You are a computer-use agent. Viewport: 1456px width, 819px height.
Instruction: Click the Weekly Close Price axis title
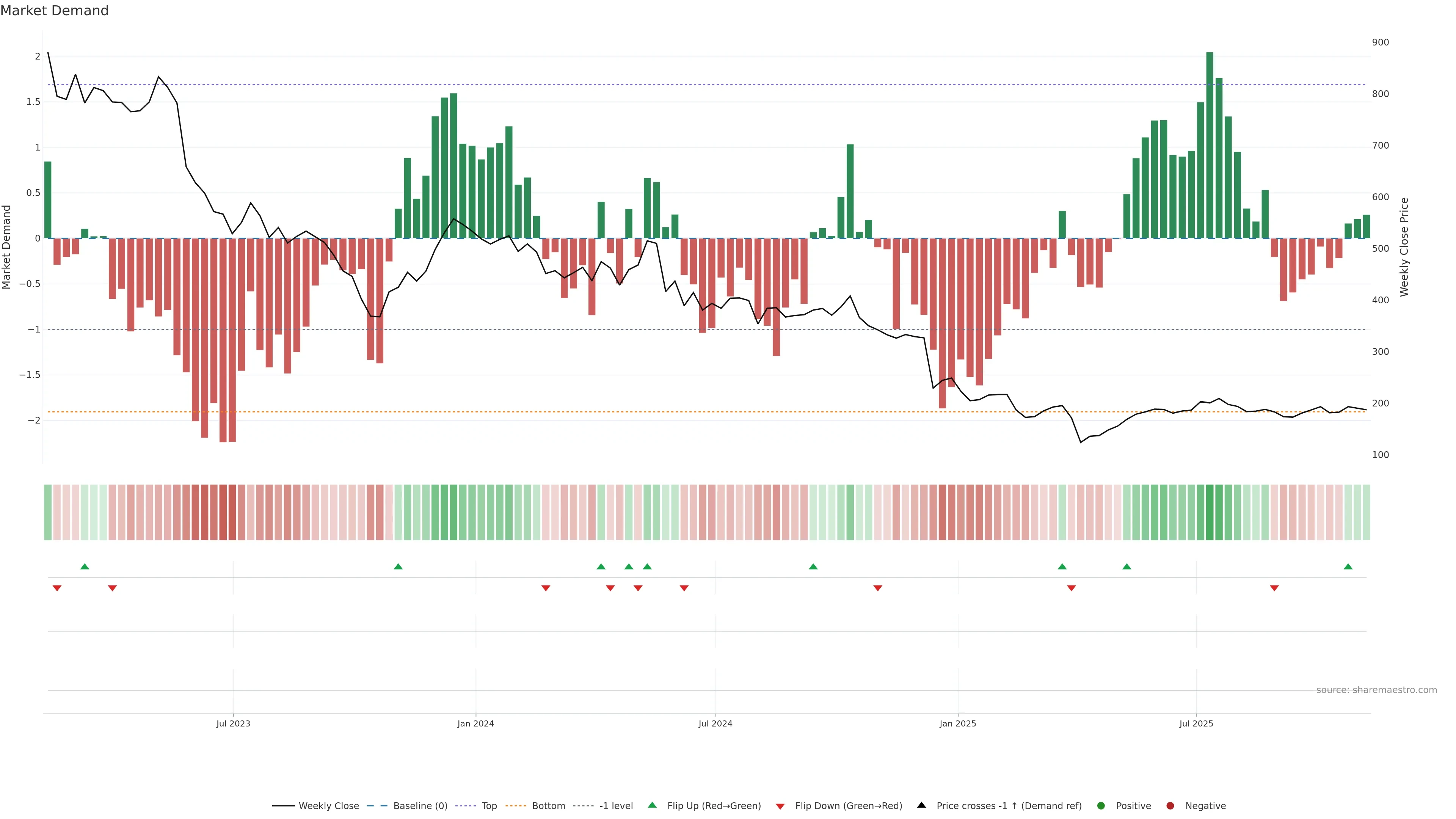tap(1404, 247)
